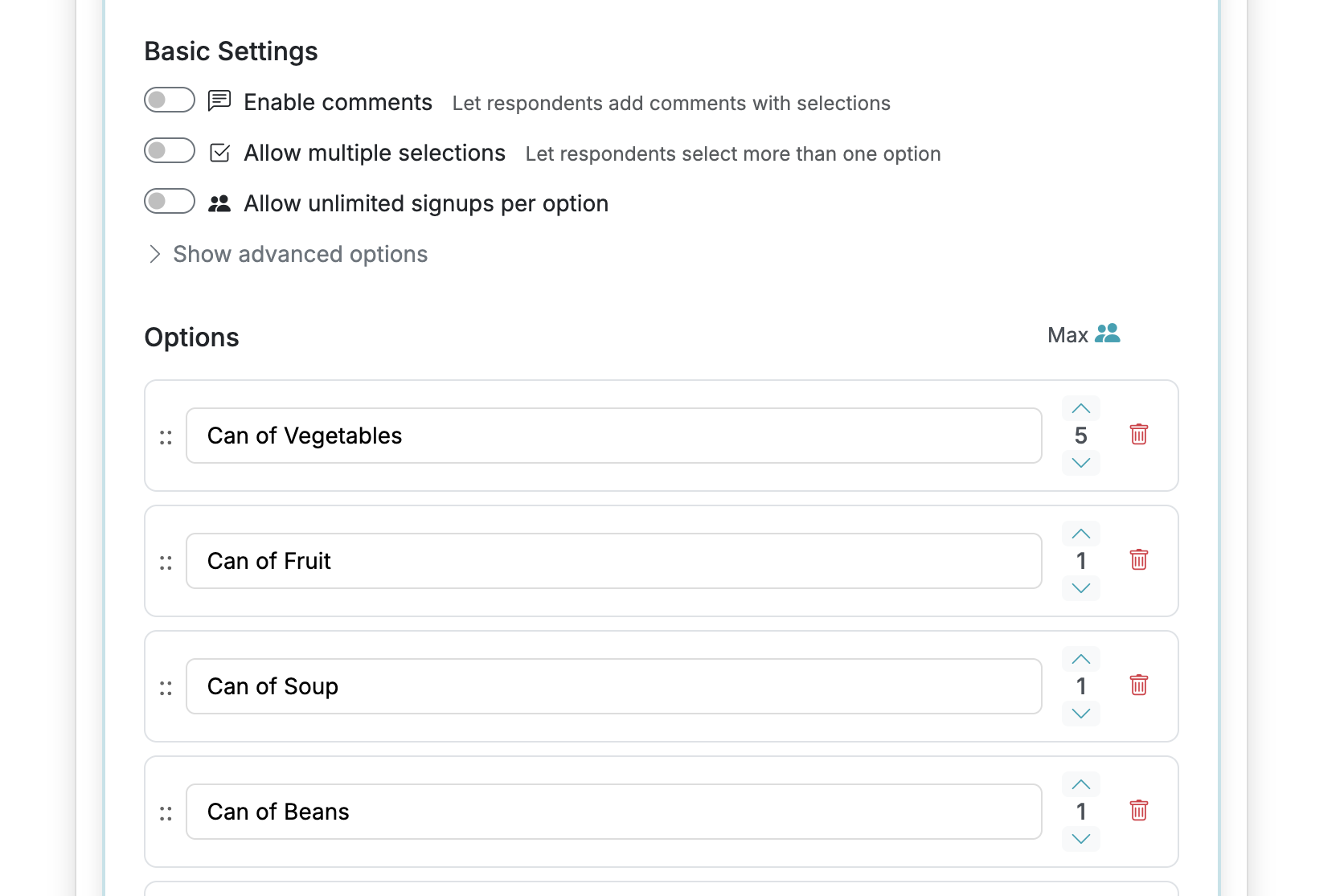Toggle the Enable comments switch on
The image size is (1344, 896).
tap(169, 100)
